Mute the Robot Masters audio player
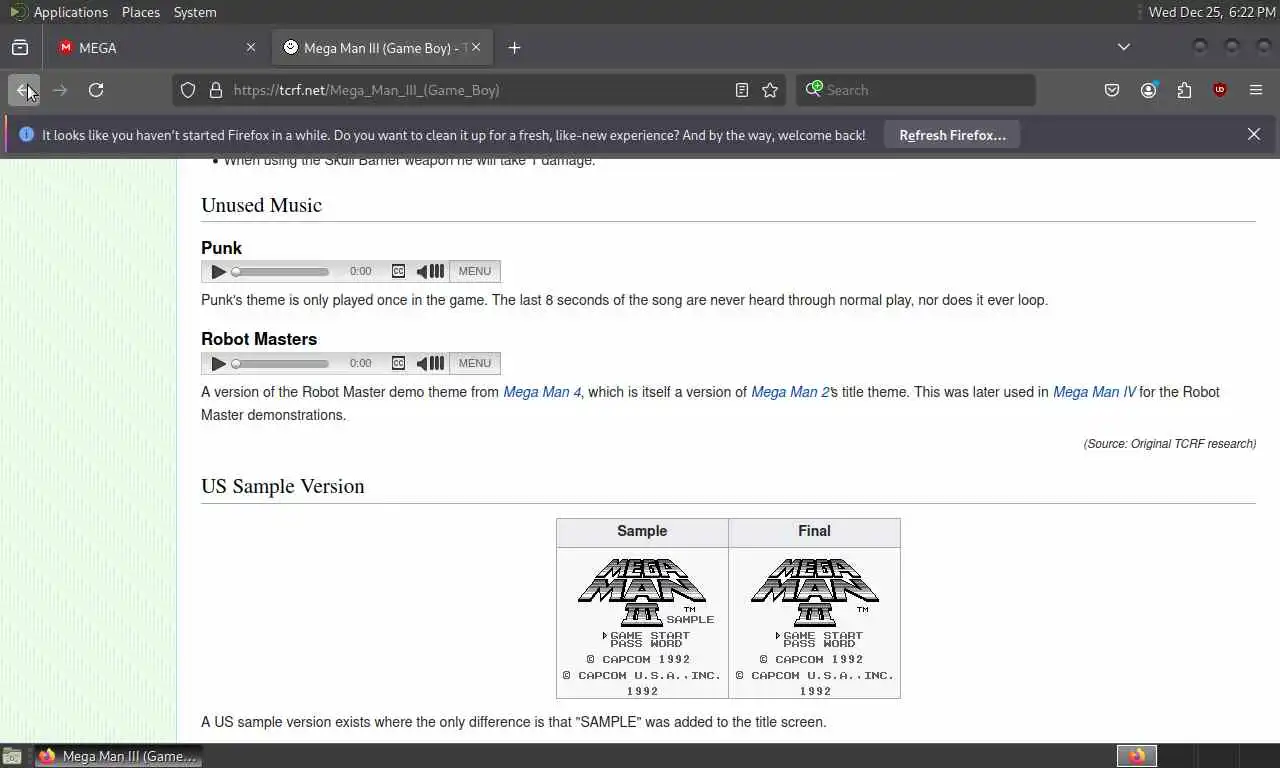Screen dimensions: 1280x768 tap(421, 363)
